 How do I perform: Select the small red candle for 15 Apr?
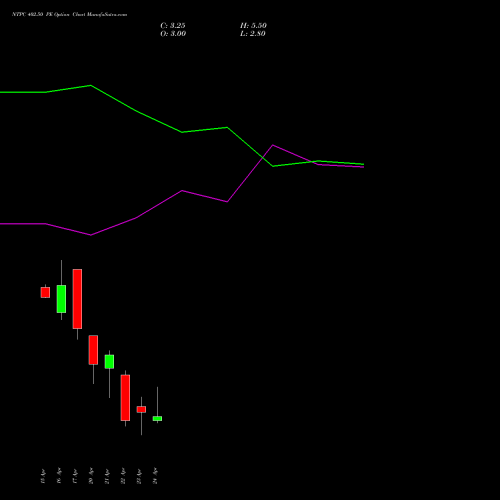click(45, 292)
